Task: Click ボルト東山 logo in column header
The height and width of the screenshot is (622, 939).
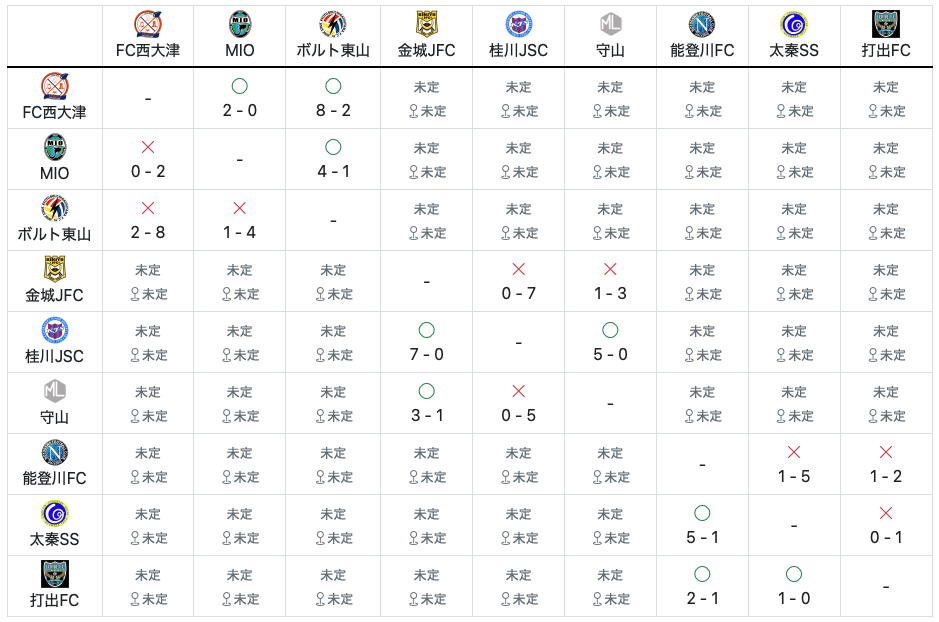Action: [x=332, y=24]
